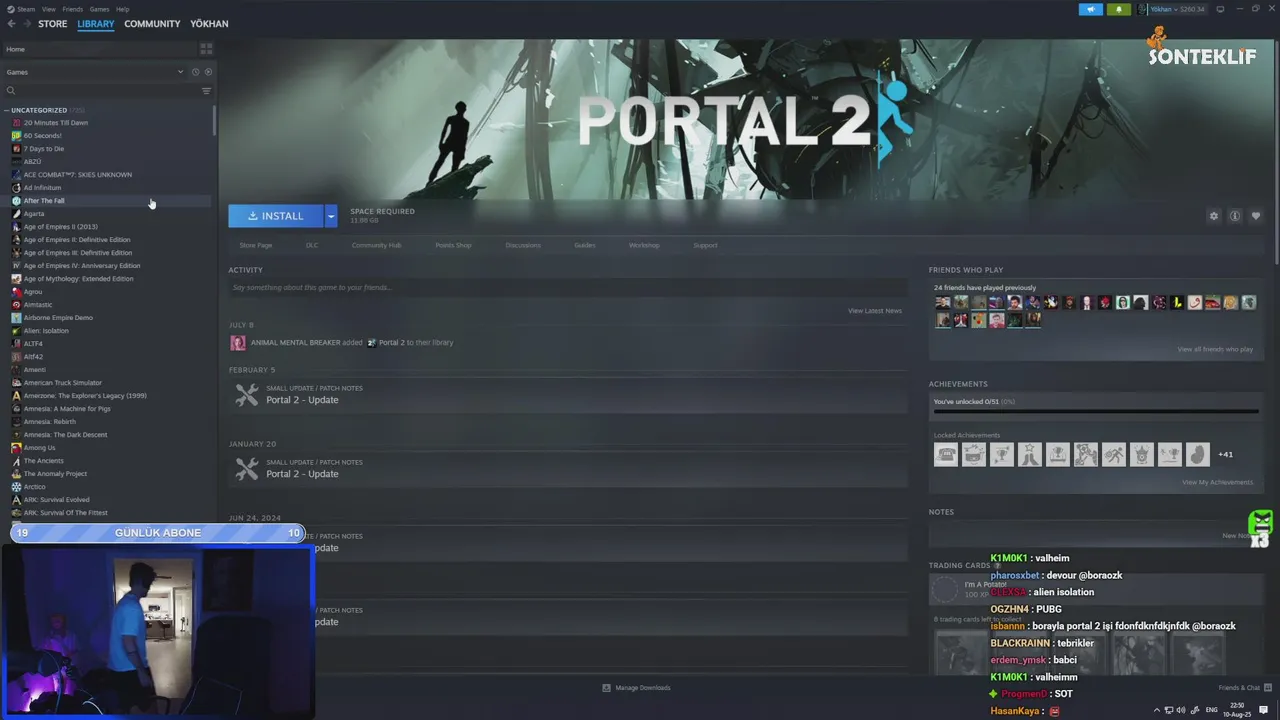
Task: Click the January 20 update wrench icon
Action: [x=247, y=469]
